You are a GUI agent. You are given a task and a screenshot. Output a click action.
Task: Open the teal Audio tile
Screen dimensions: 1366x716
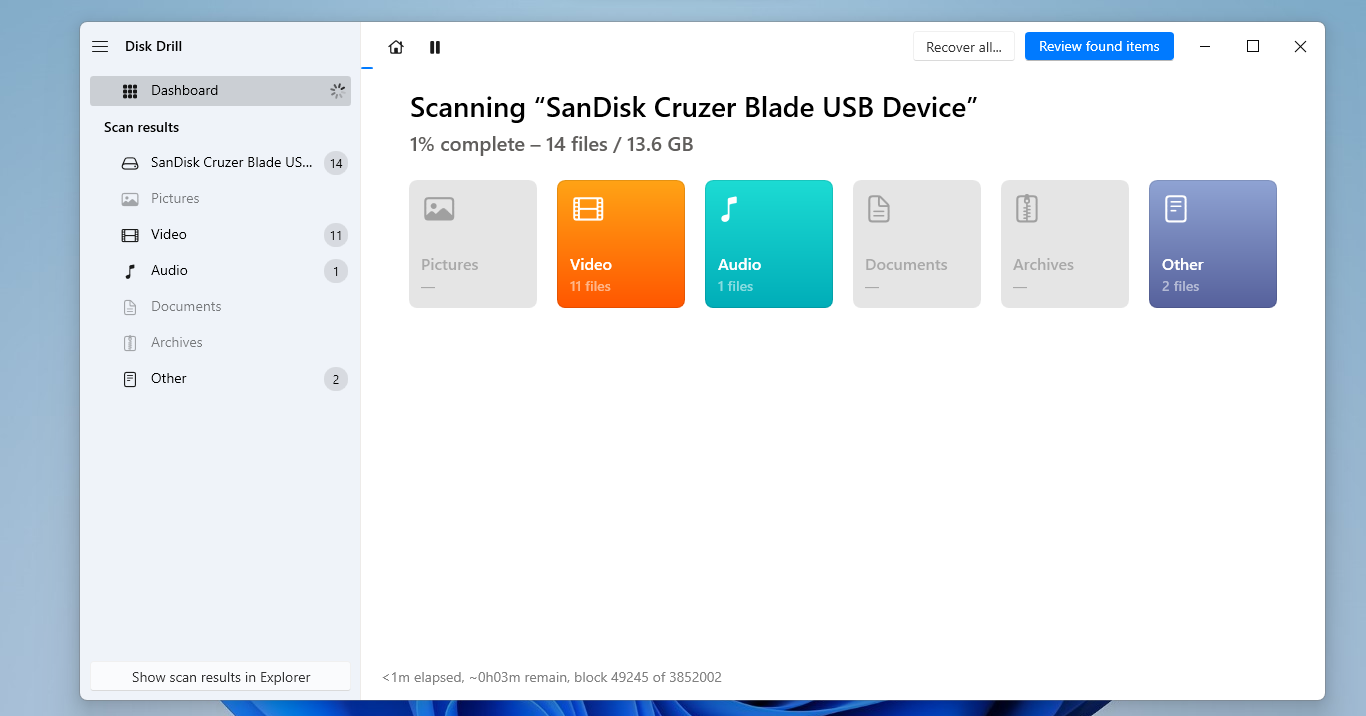769,244
